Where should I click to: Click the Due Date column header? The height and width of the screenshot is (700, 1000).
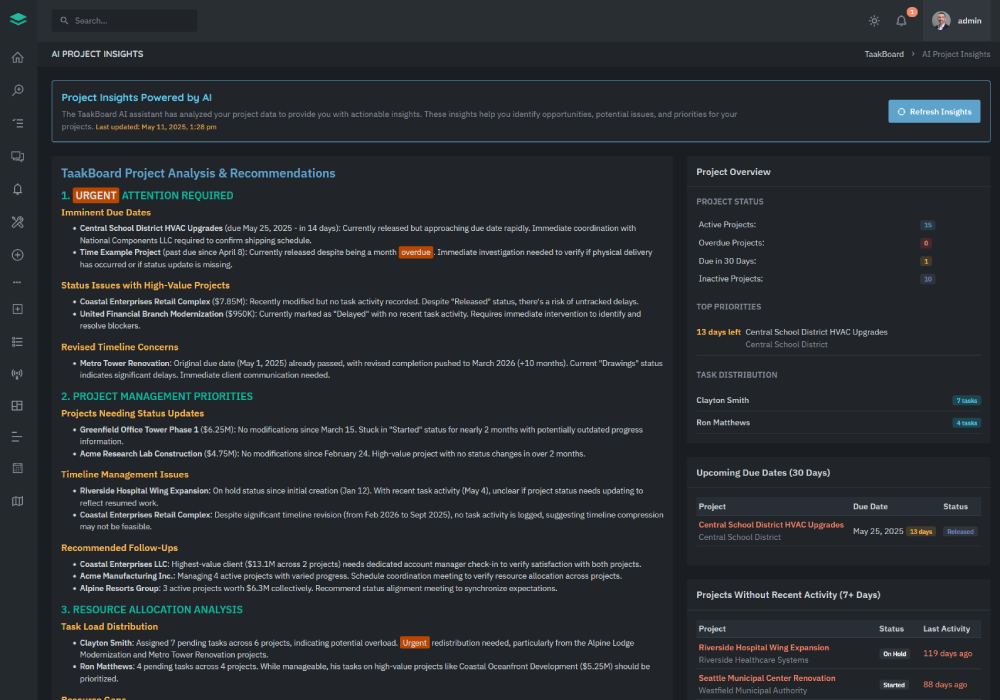click(871, 507)
